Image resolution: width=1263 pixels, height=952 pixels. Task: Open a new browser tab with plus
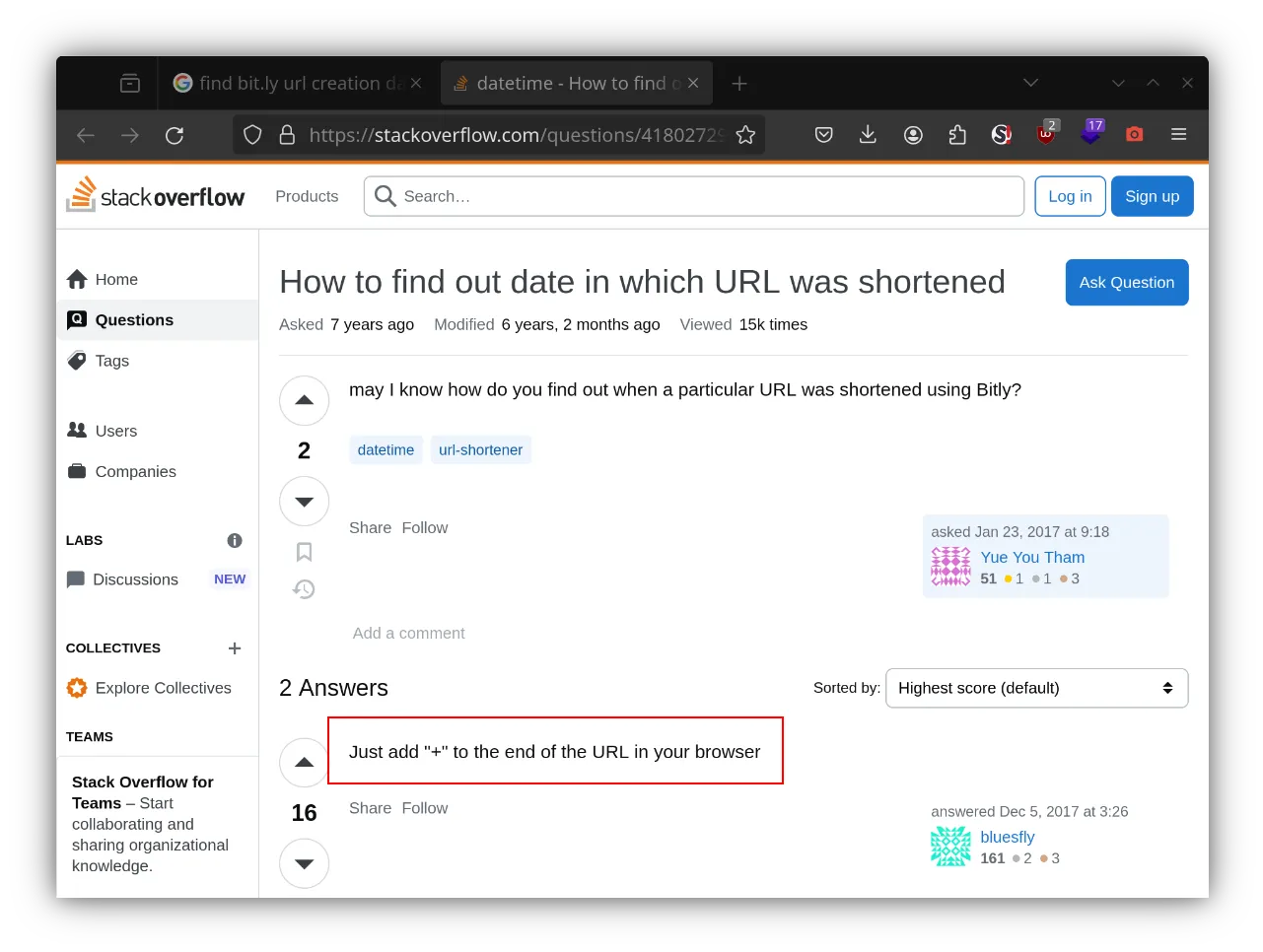point(739,84)
